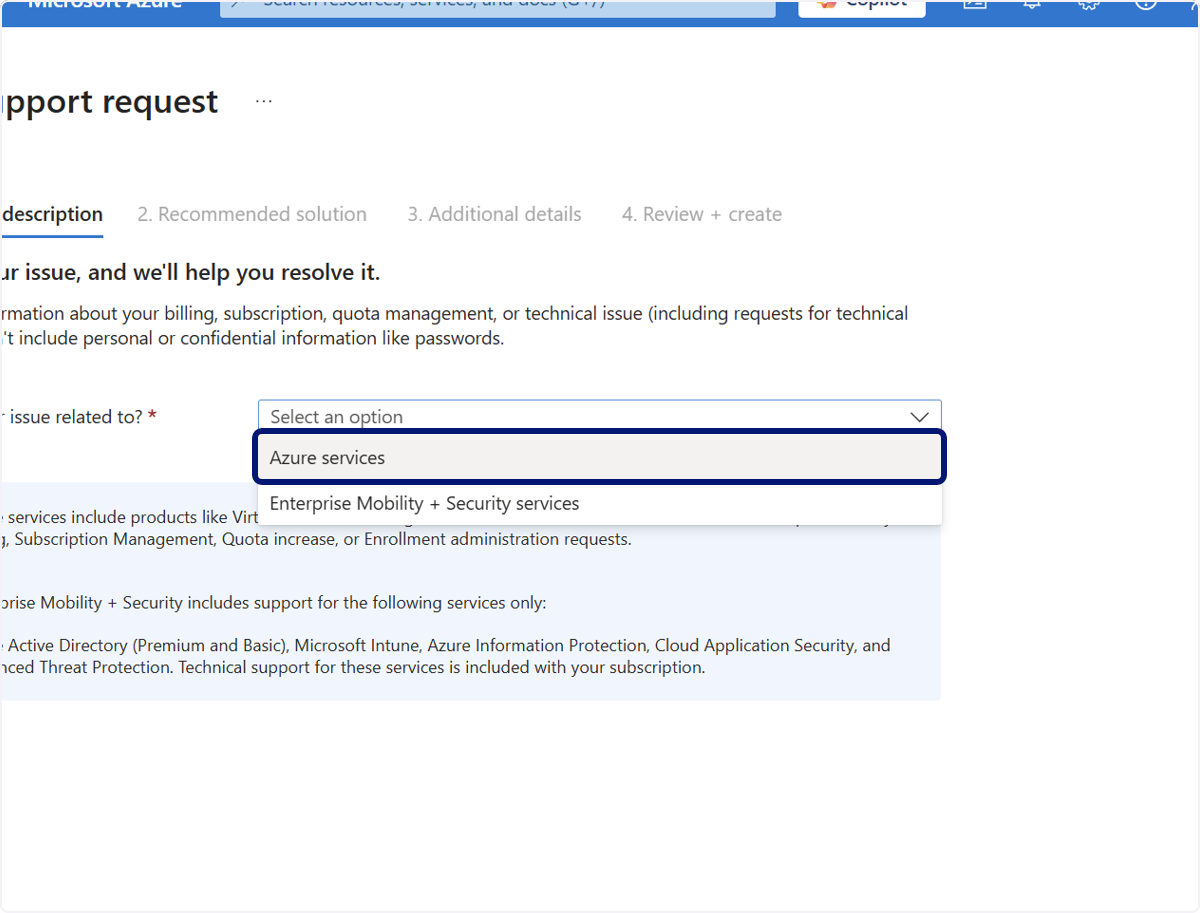Click text mentioning Microsoft Intune and Azure Information Protection
The image size is (1200, 913).
[445, 646]
